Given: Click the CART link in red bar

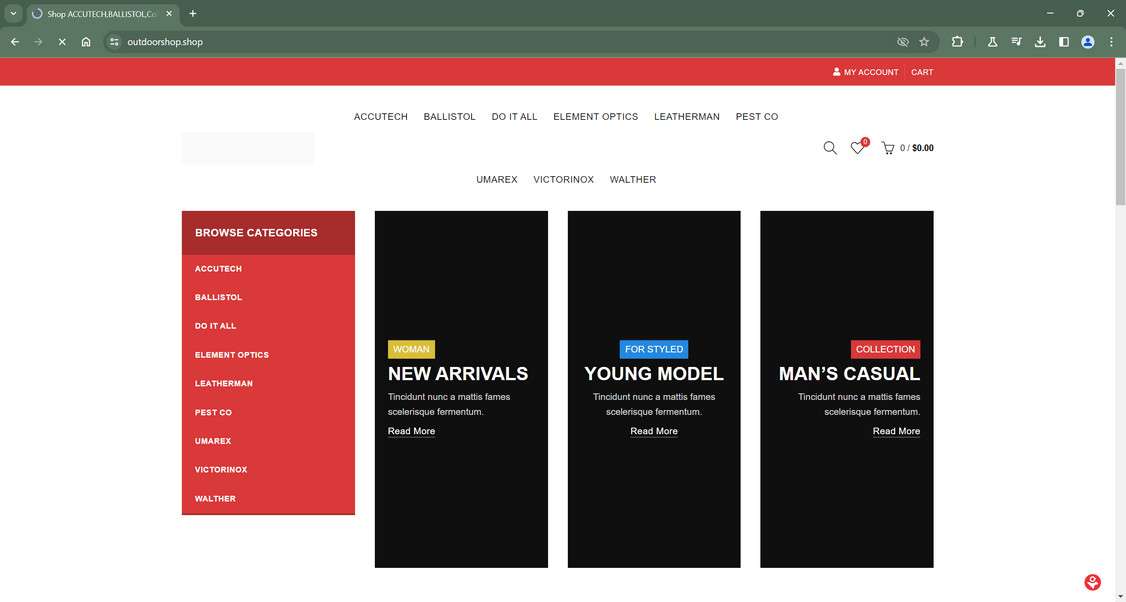Looking at the screenshot, I should click(922, 72).
